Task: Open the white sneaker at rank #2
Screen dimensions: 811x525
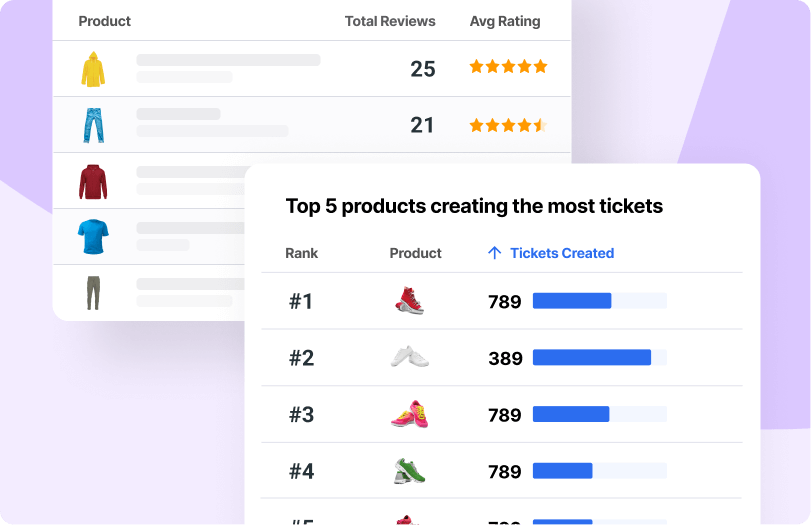Action: (x=410, y=357)
